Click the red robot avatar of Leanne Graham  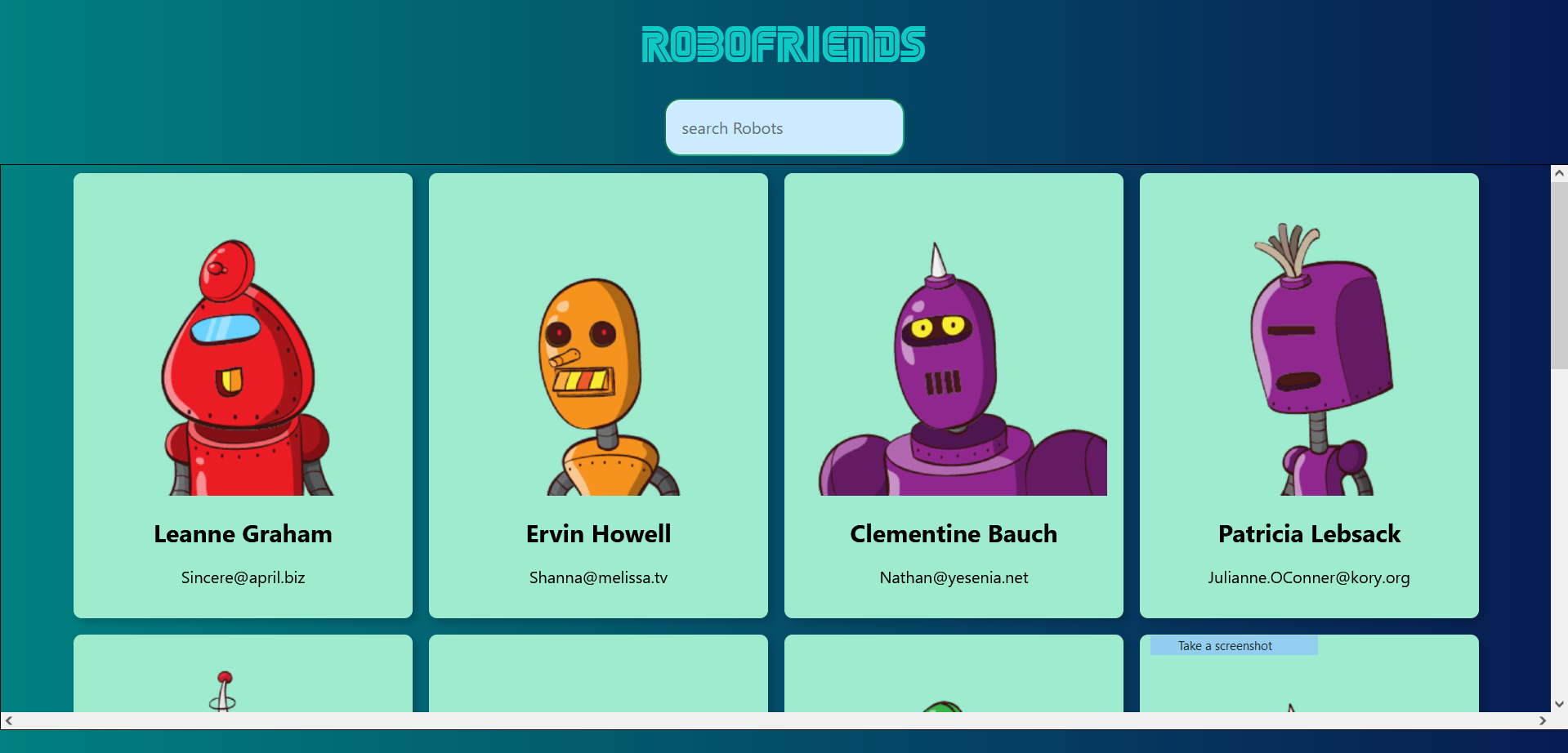tap(243, 367)
